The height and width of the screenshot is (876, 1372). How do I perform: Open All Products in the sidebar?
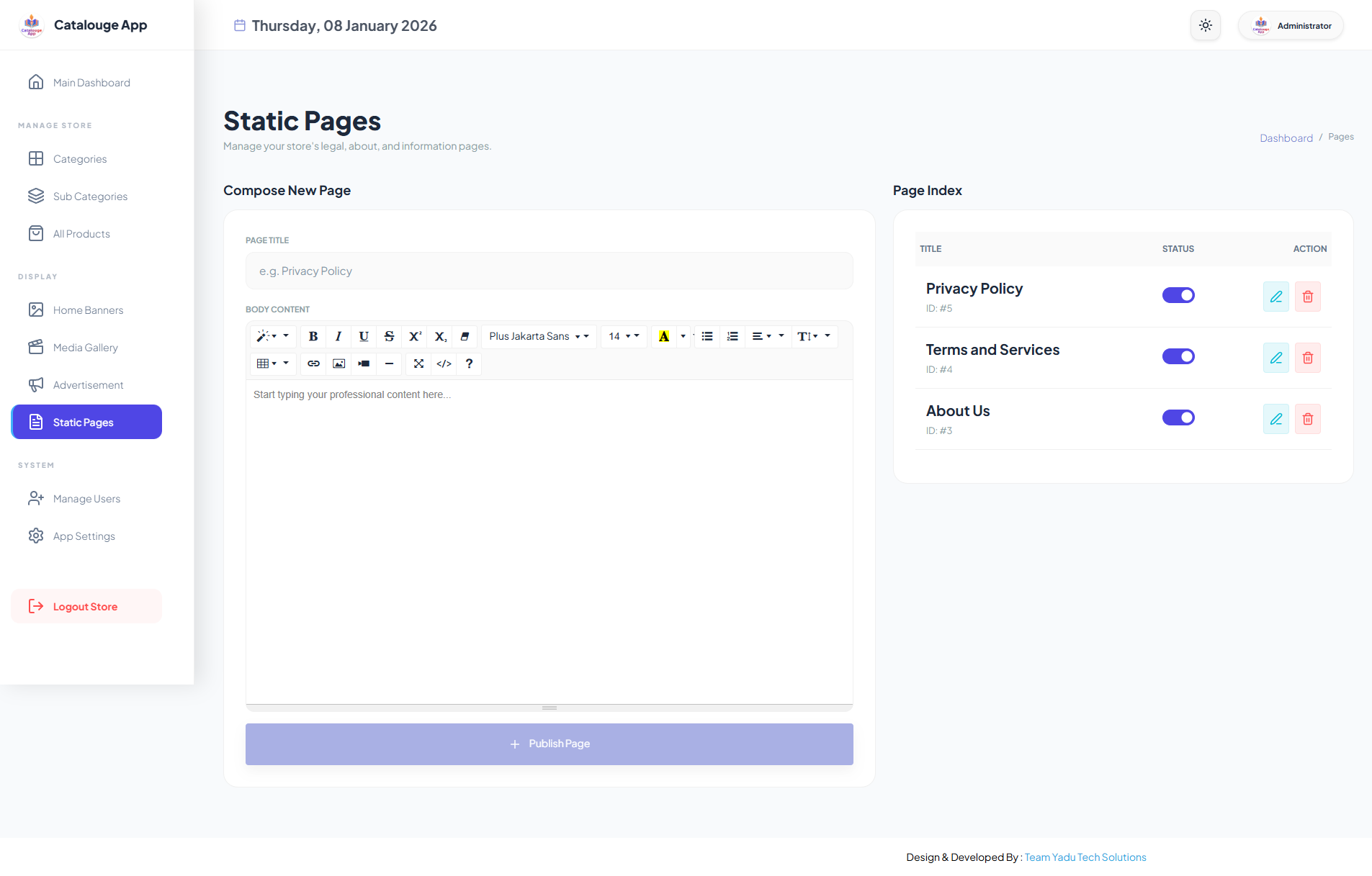pyautogui.click(x=86, y=234)
